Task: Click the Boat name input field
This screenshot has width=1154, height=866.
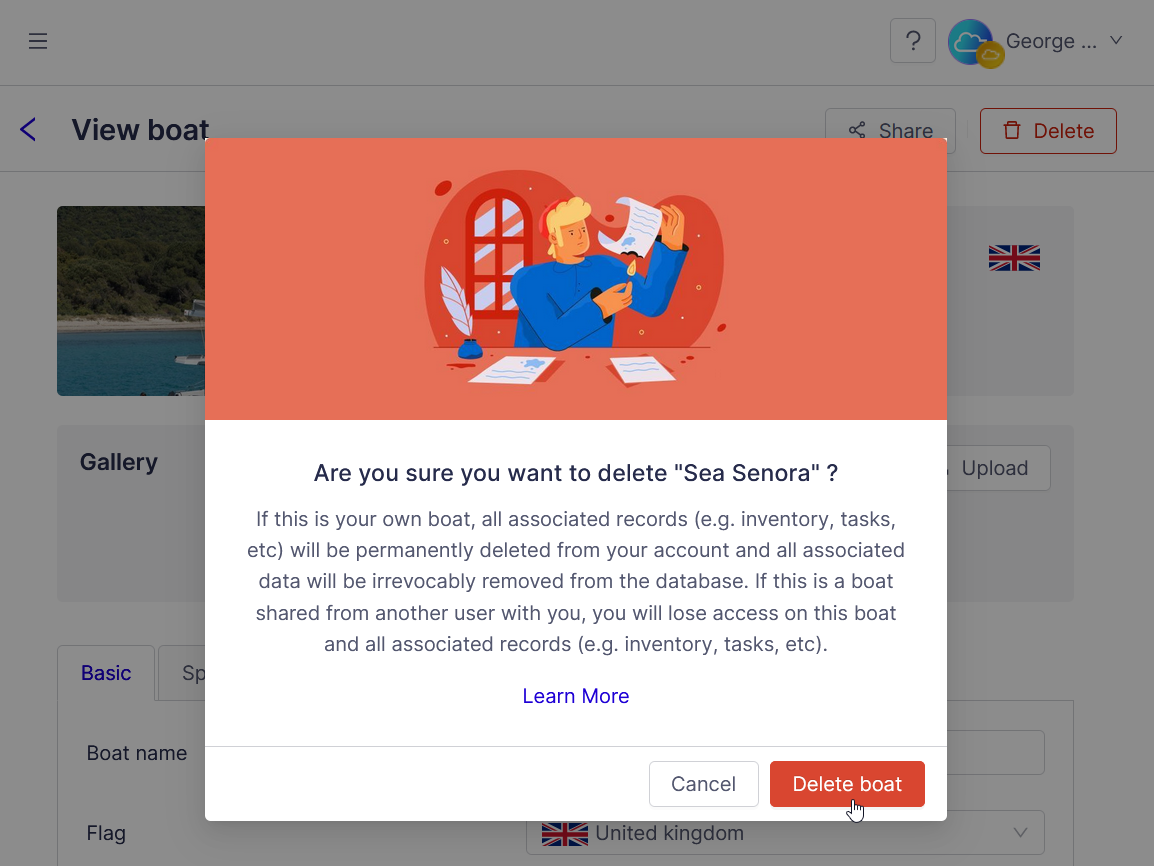Action: pyautogui.click(x=995, y=752)
